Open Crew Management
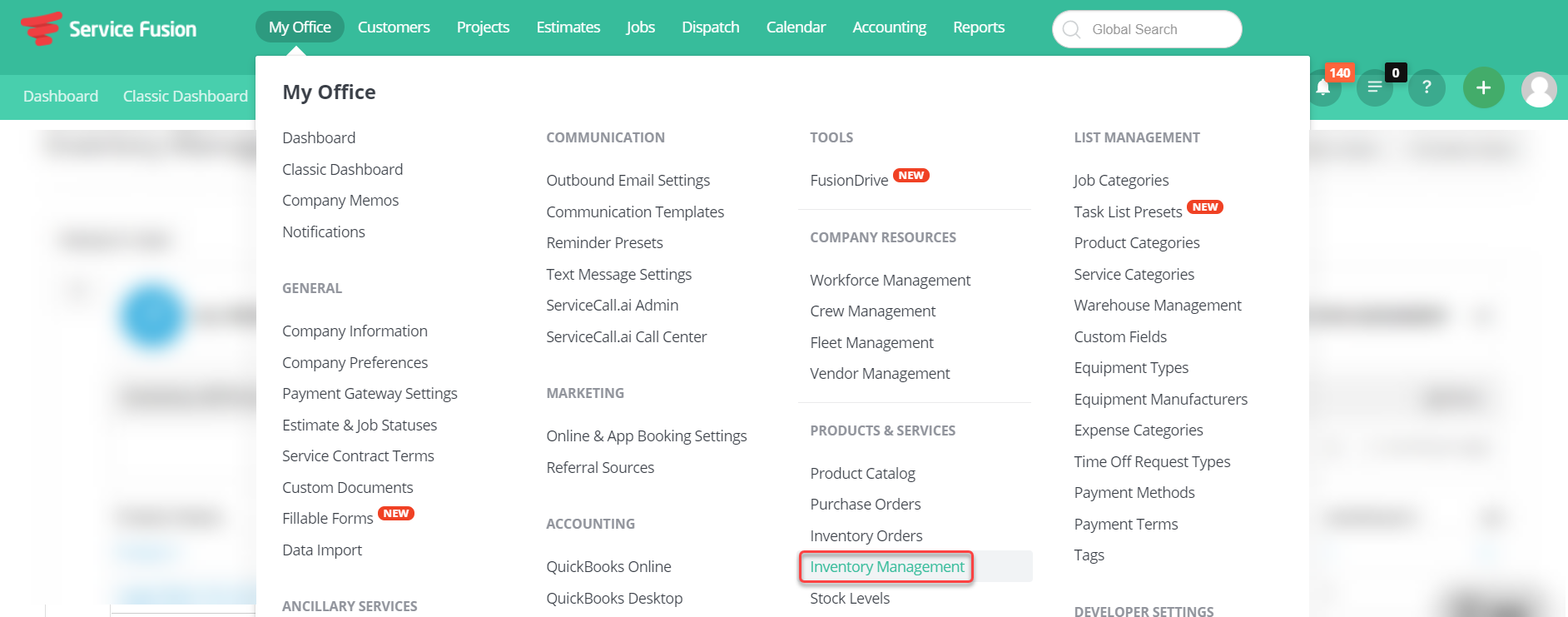Viewport: 1568px width, 617px height. click(x=872, y=311)
